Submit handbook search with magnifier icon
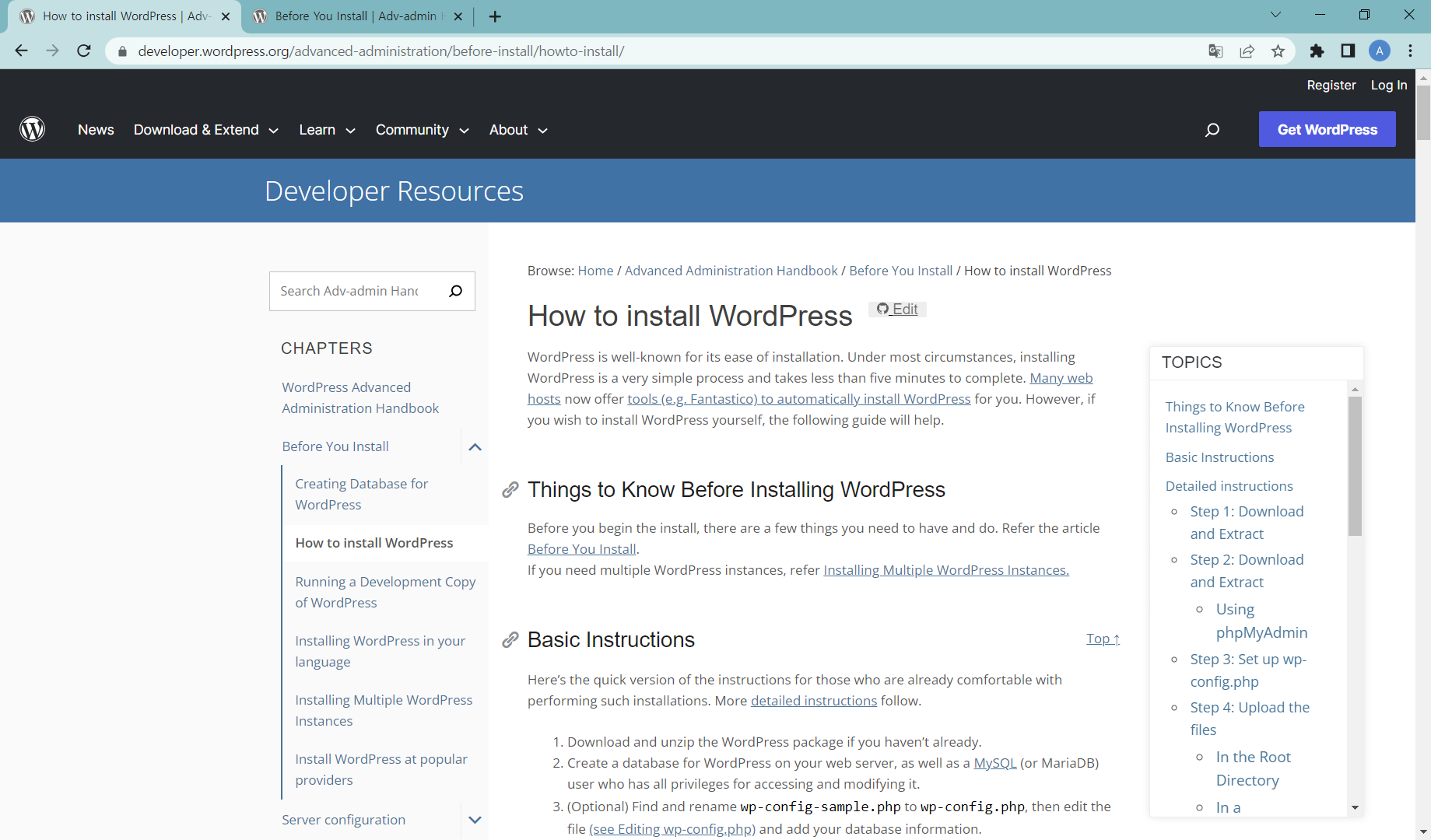 [x=456, y=291]
